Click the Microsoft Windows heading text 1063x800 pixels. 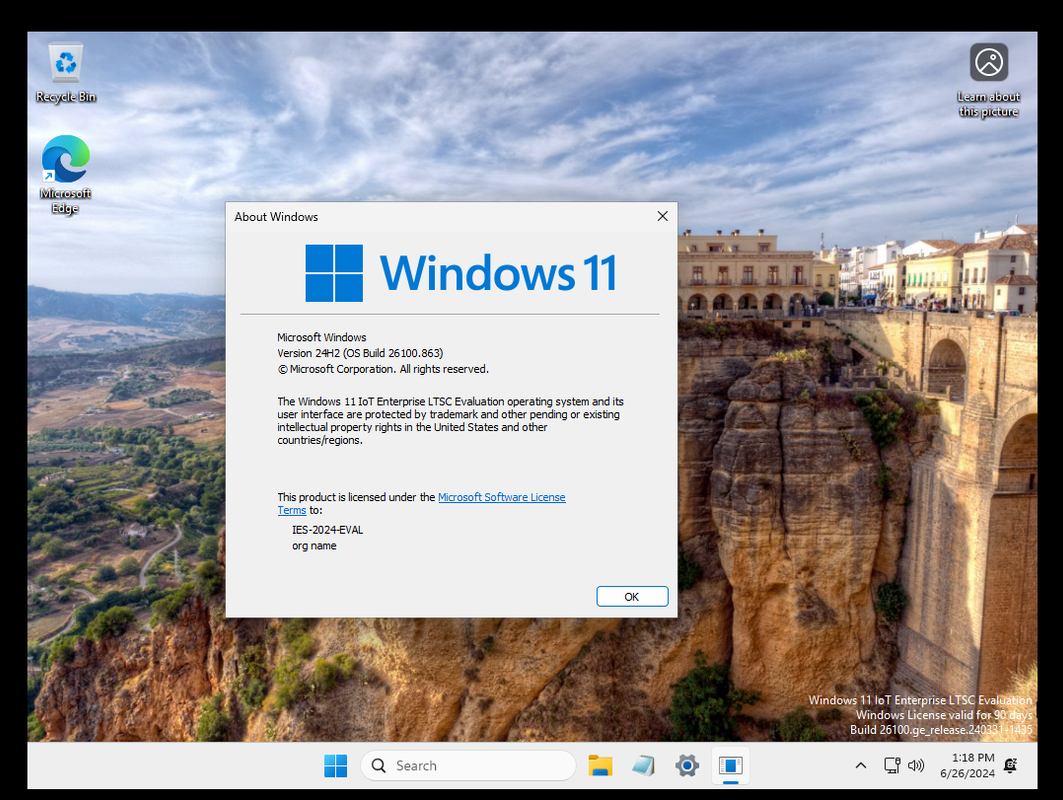(x=321, y=337)
